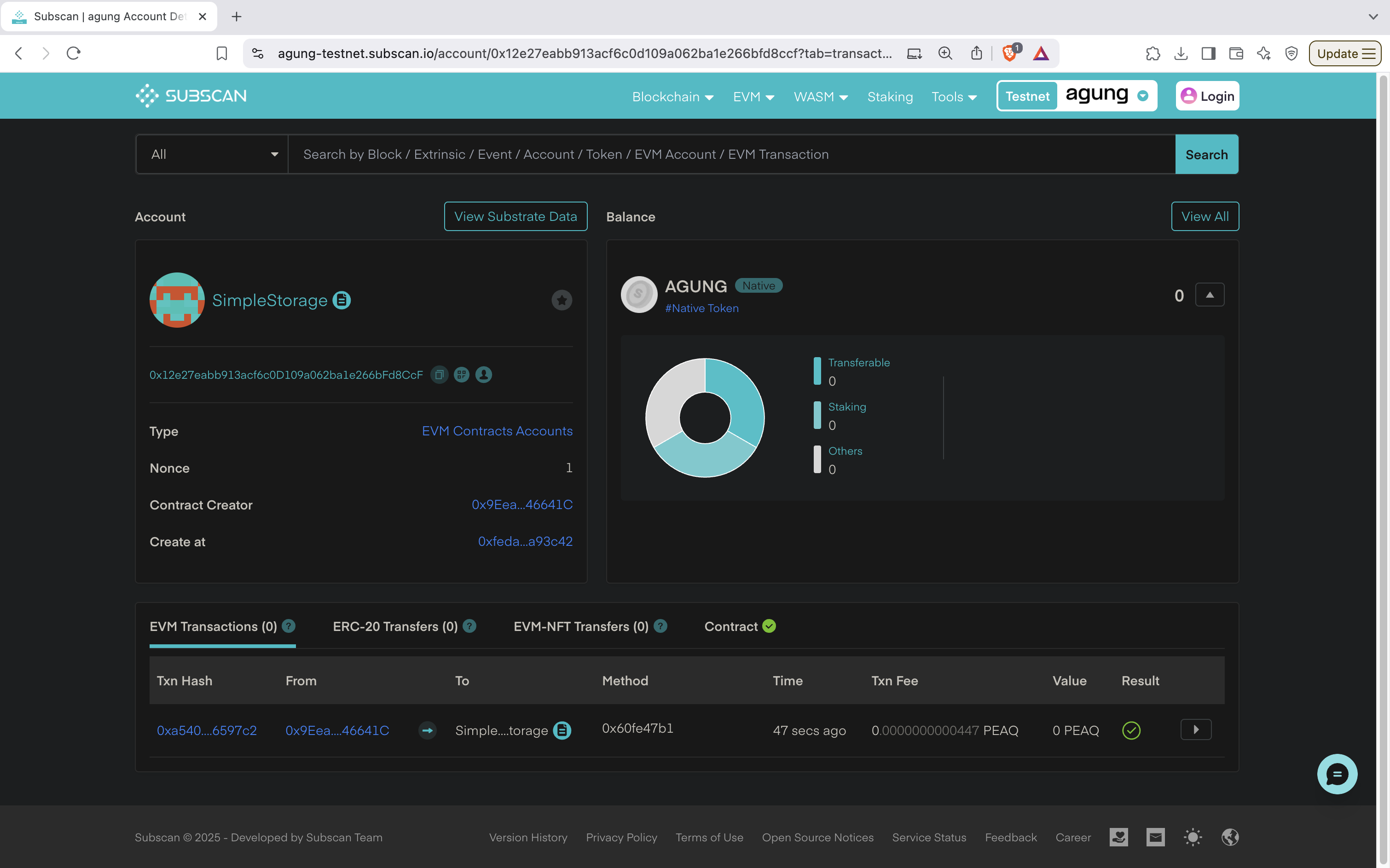Open the Blockchain navigation menu

pos(672,97)
